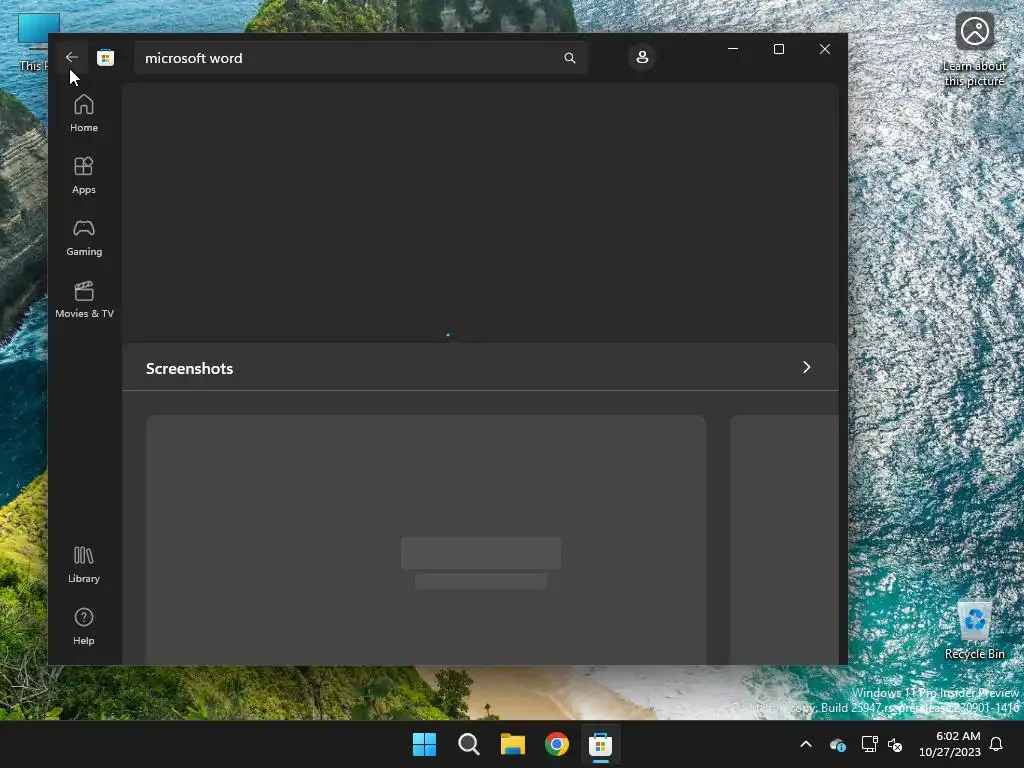This screenshot has width=1024, height=768.
Task: Go back with the Store back arrow
Action: 71,57
